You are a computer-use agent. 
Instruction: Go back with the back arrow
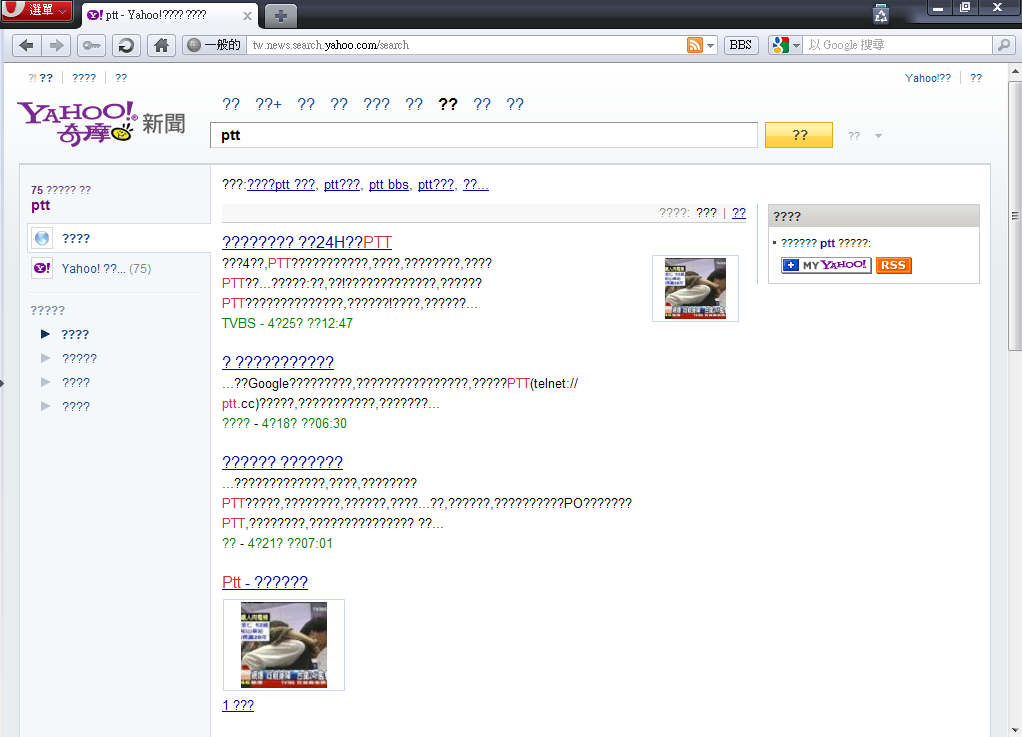point(27,45)
